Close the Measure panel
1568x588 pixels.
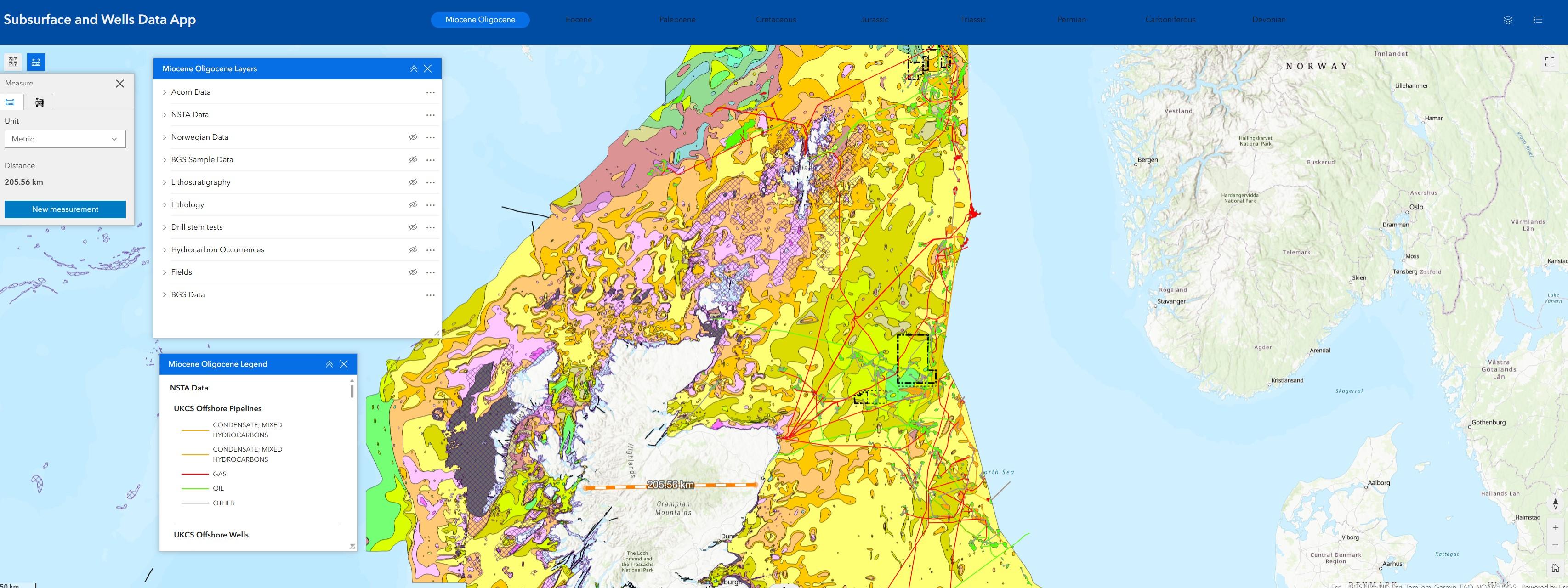point(120,84)
